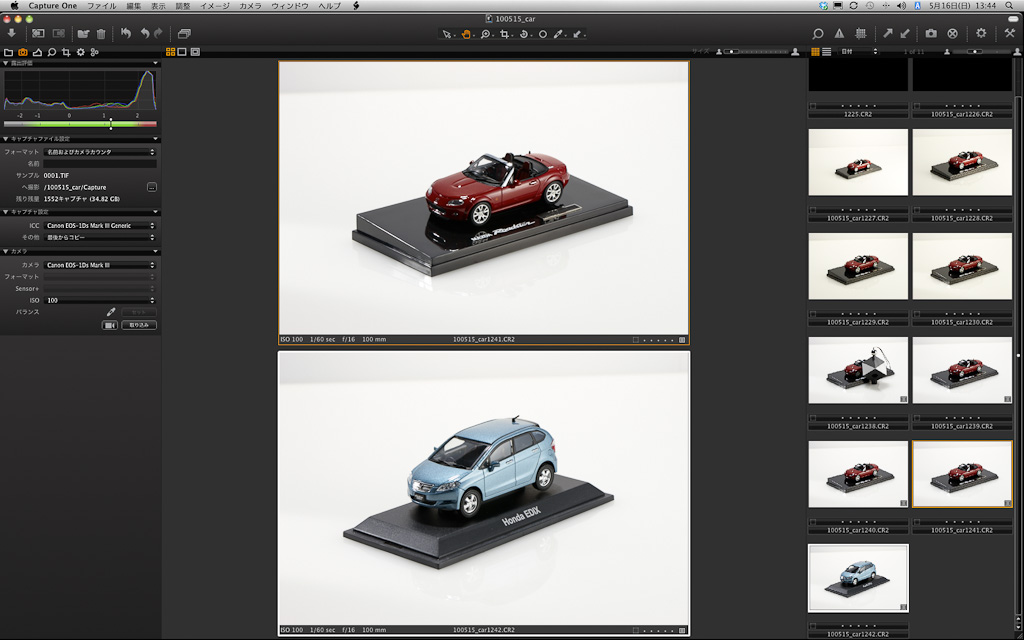The width and height of the screenshot is (1024, 640).
Task: Select thumbnail 100515_car1238.CR2
Action: click(858, 370)
